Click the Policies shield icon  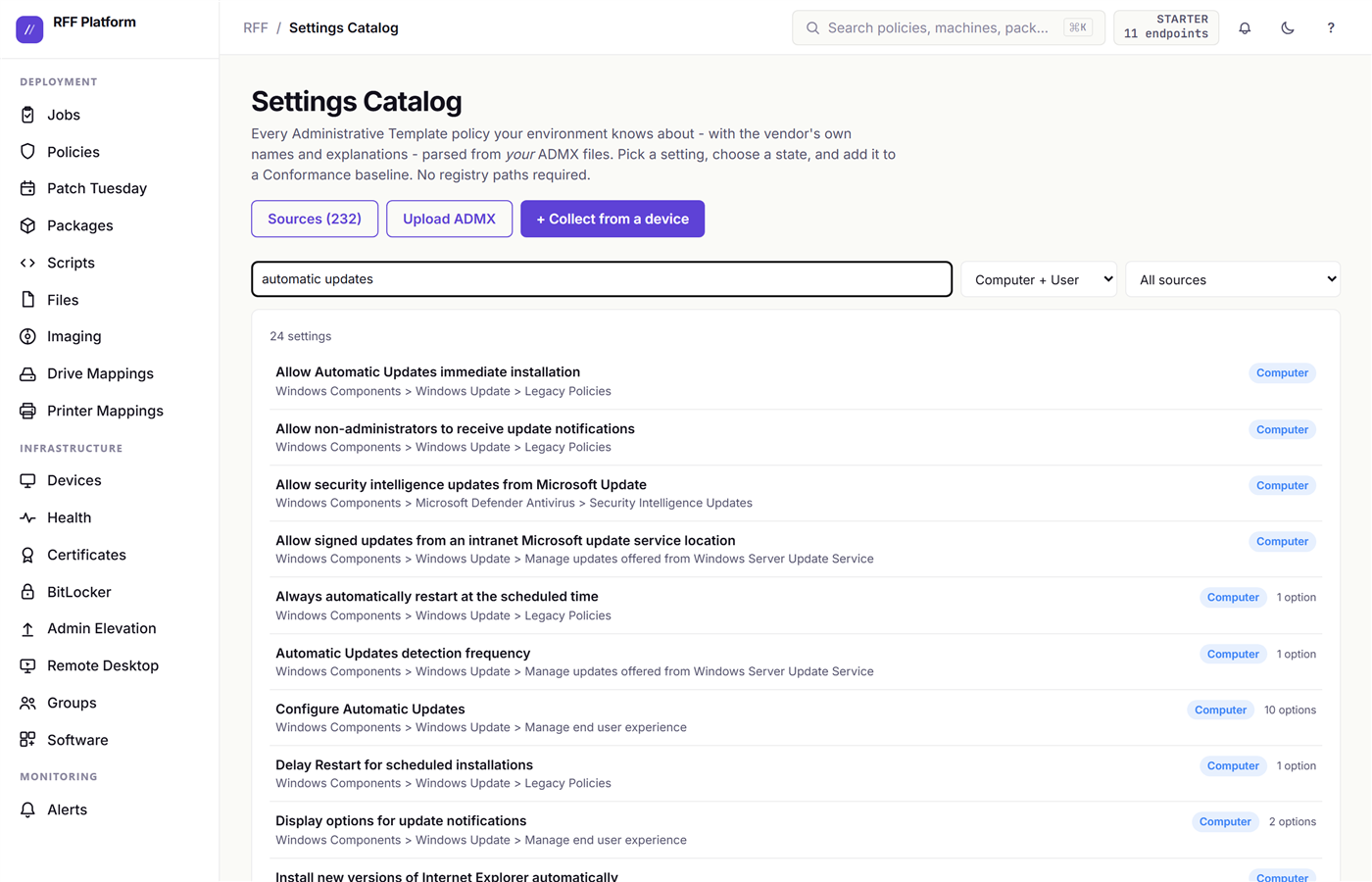click(x=27, y=152)
